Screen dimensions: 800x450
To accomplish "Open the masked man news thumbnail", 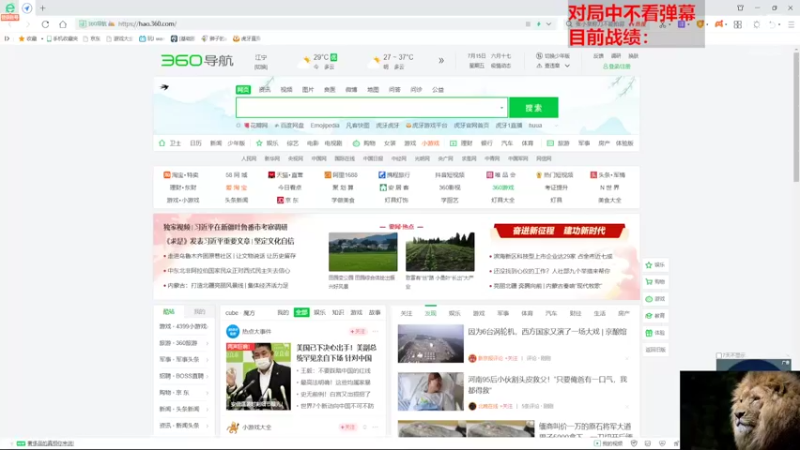I will tap(258, 376).
